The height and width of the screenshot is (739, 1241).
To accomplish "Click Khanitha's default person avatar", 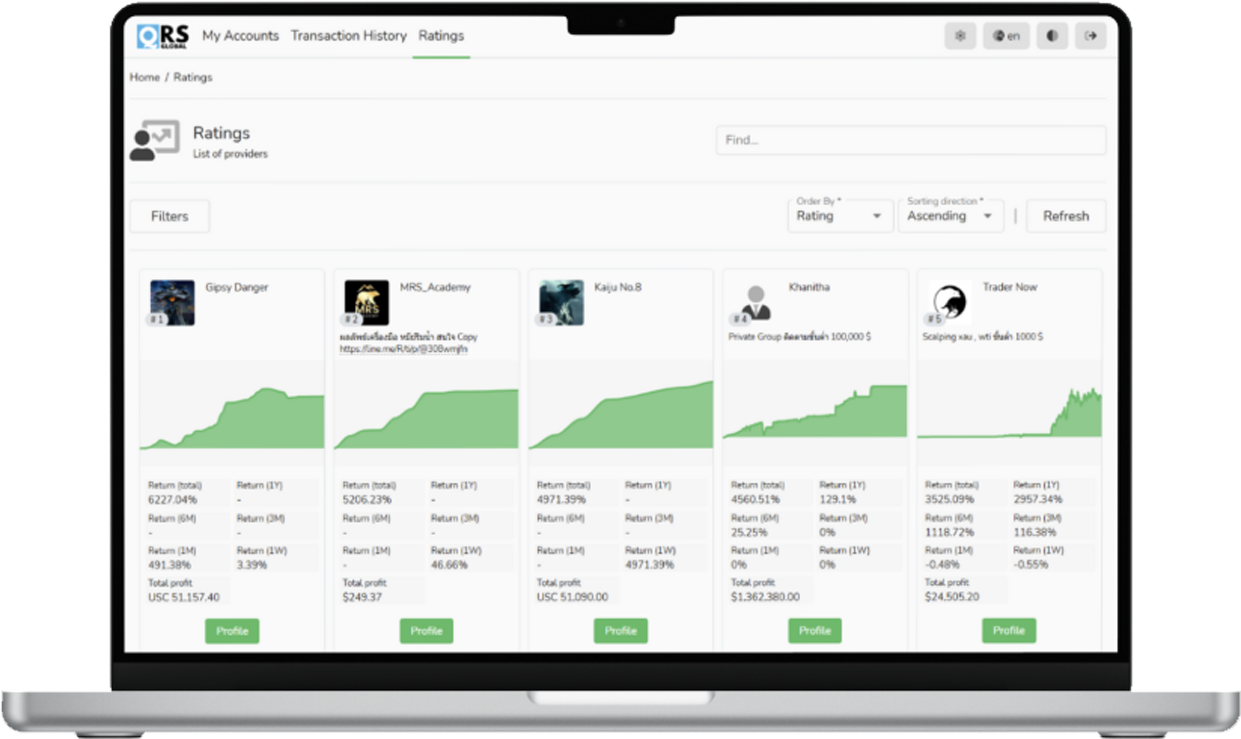I will coord(755,302).
